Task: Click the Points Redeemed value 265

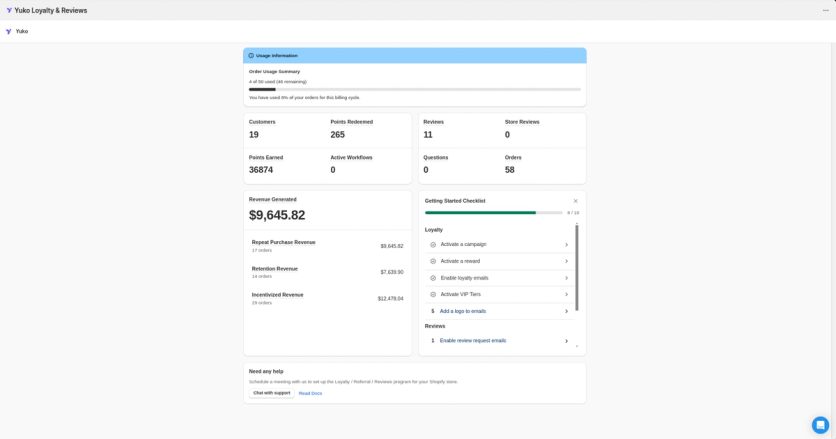Action: point(337,135)
